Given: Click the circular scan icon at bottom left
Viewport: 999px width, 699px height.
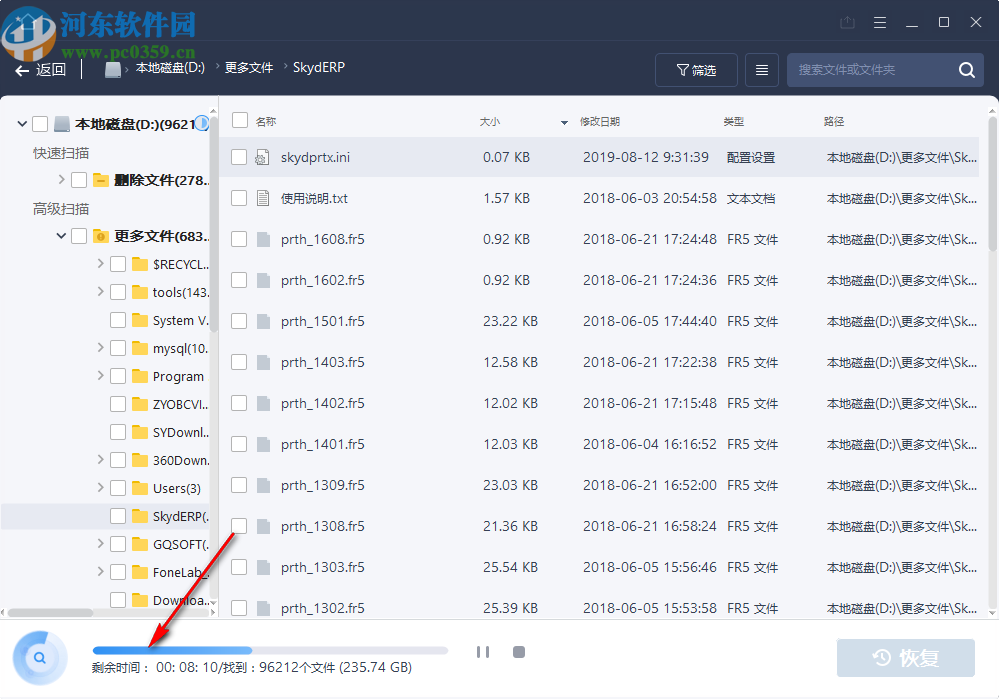Looking at the screenshot, I should pyautogui.click(x=40, y=657).
